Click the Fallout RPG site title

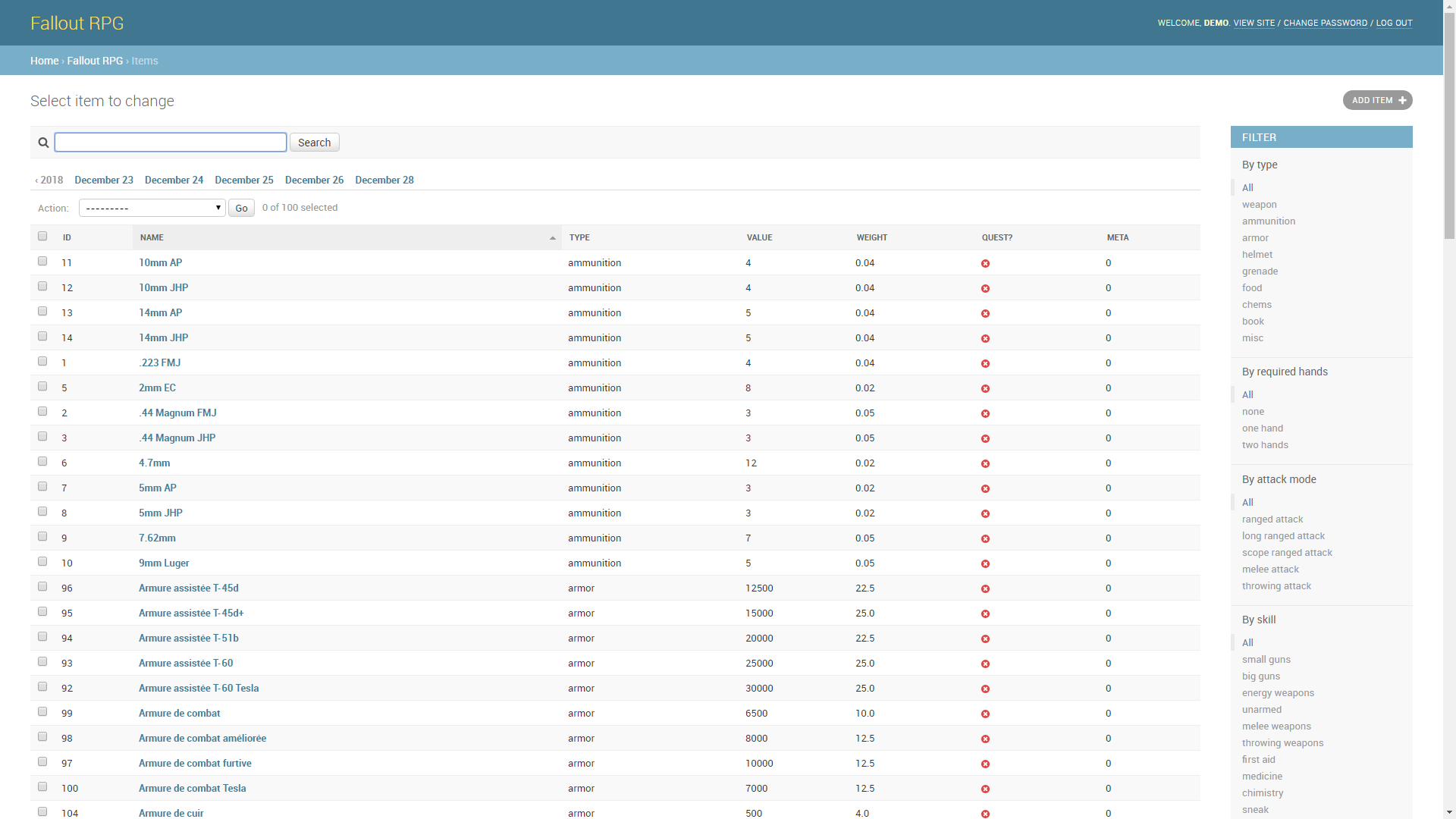(77, 23)
